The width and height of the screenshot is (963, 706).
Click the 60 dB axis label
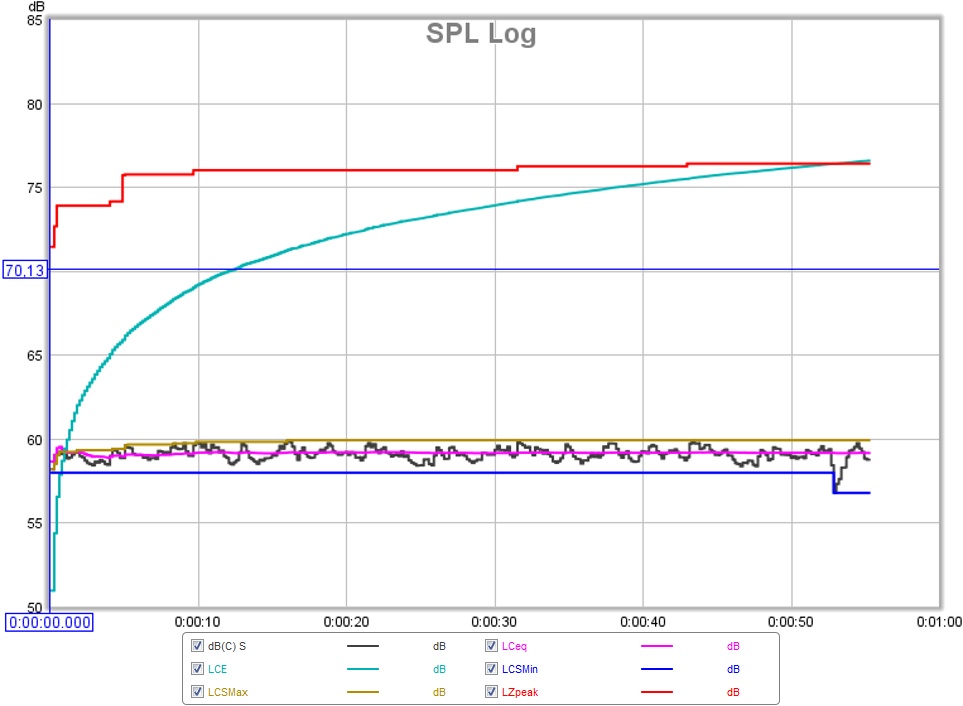(x=34, y=440)
